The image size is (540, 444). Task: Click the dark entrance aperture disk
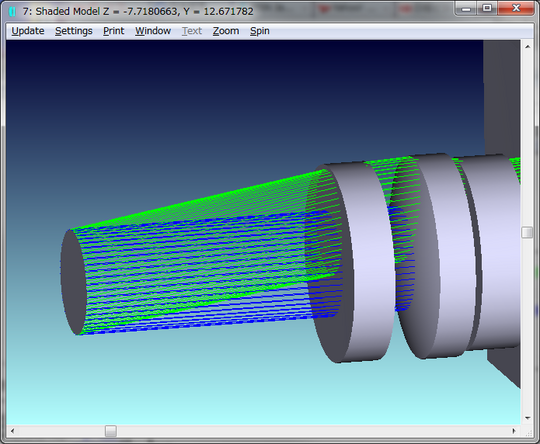click(x=73, y=282)
